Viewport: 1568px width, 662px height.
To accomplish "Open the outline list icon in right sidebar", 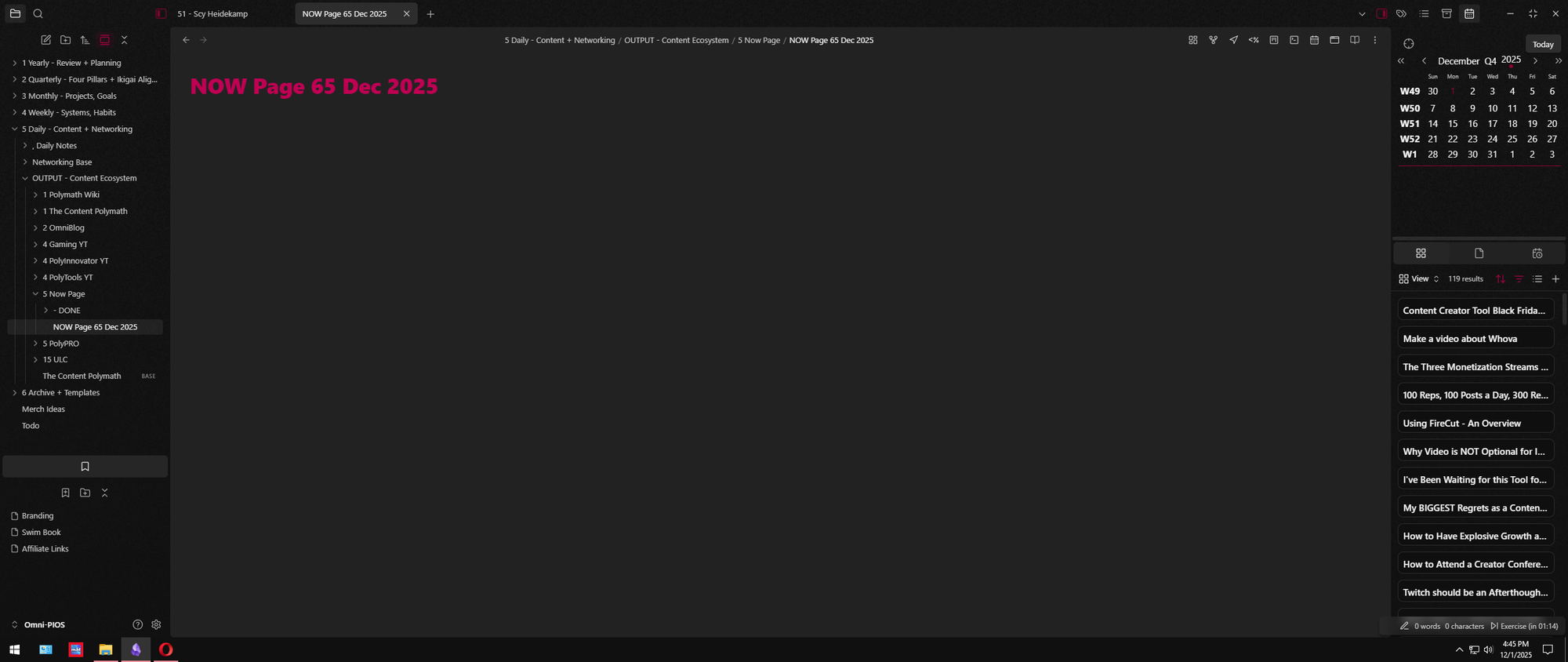I will point(1424,13).
